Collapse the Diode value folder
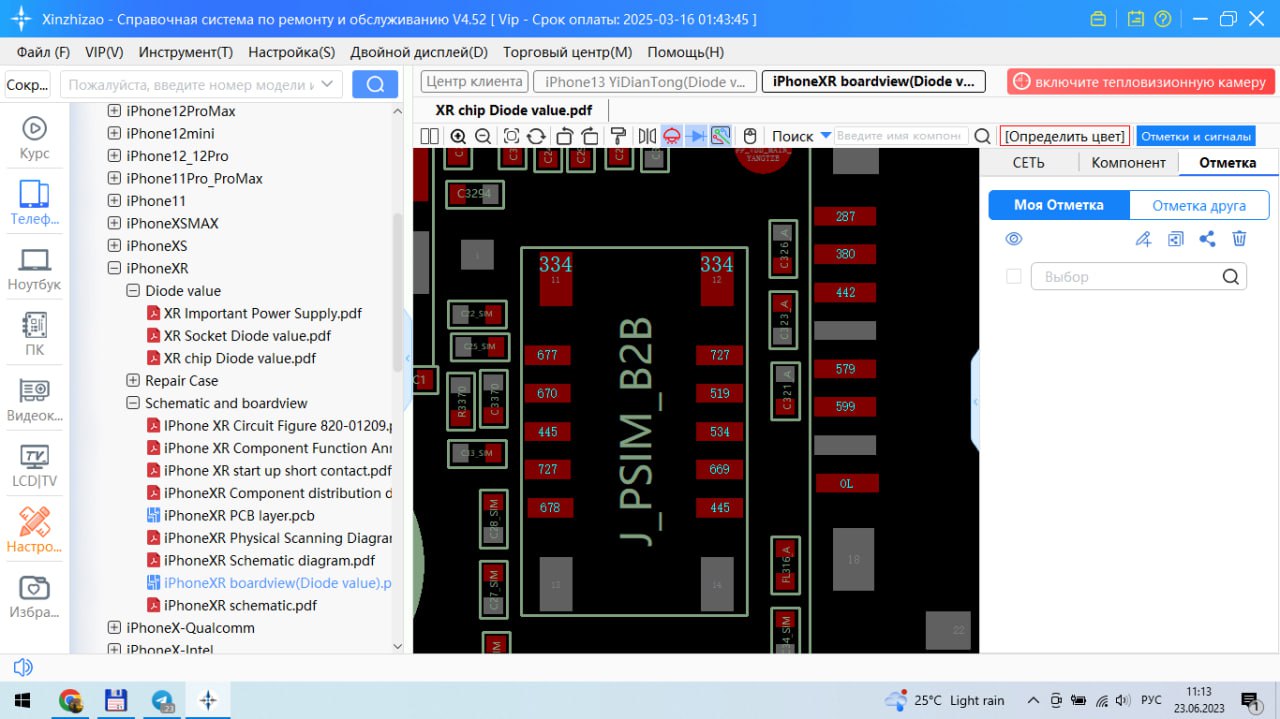The width and height of the screenshot is (1280, 719). point(133,291)
